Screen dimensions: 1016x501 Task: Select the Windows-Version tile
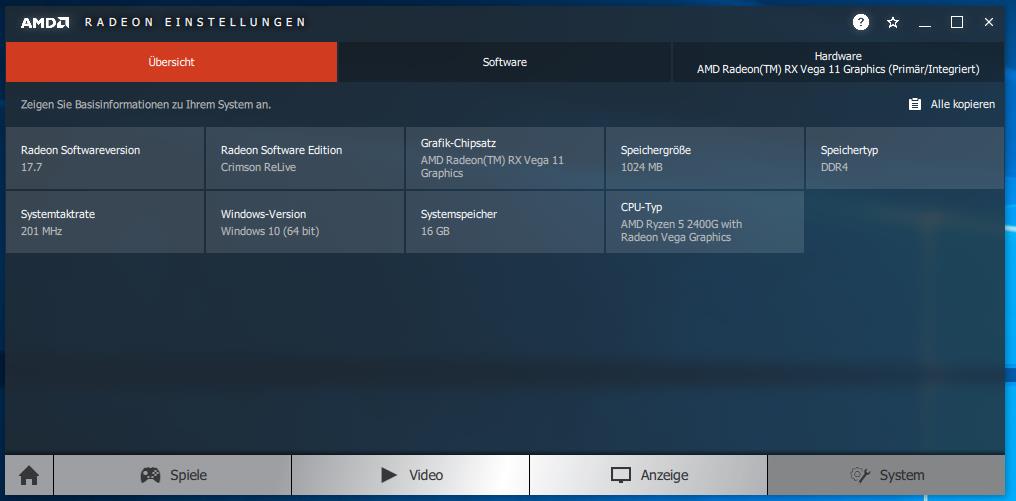[305, 222]
